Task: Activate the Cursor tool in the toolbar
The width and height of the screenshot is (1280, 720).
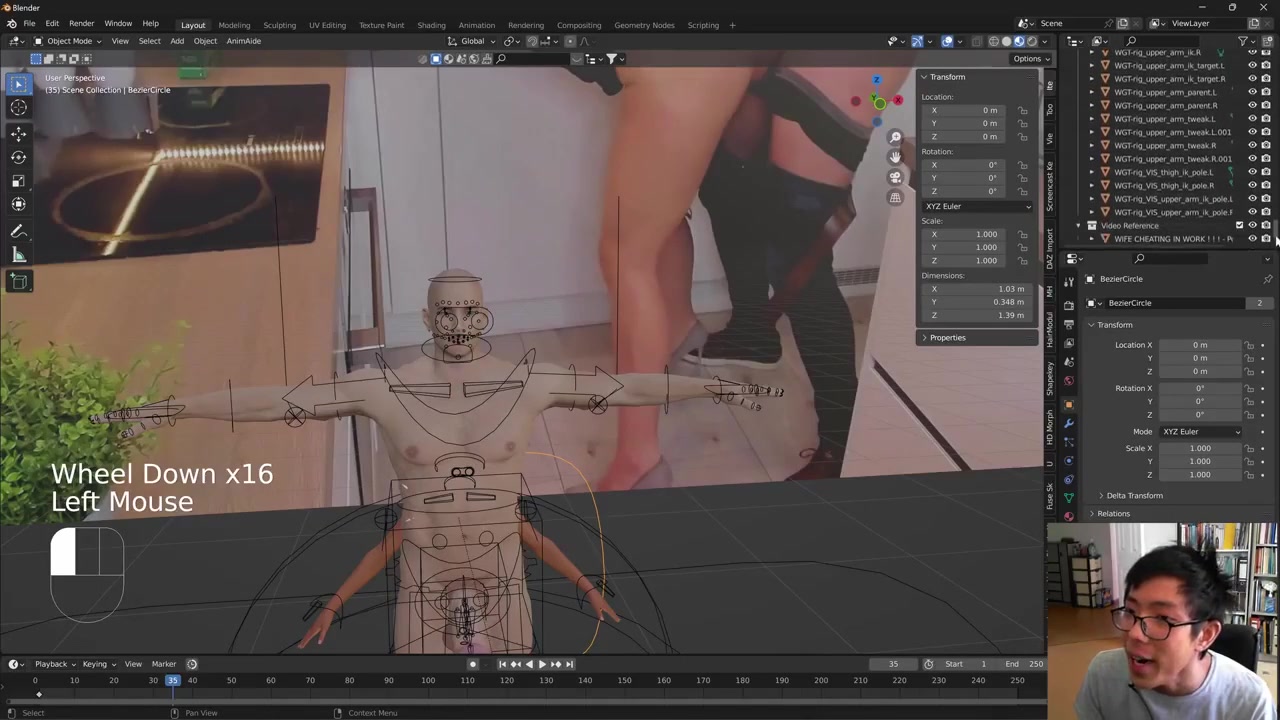Action: (18, 108)
